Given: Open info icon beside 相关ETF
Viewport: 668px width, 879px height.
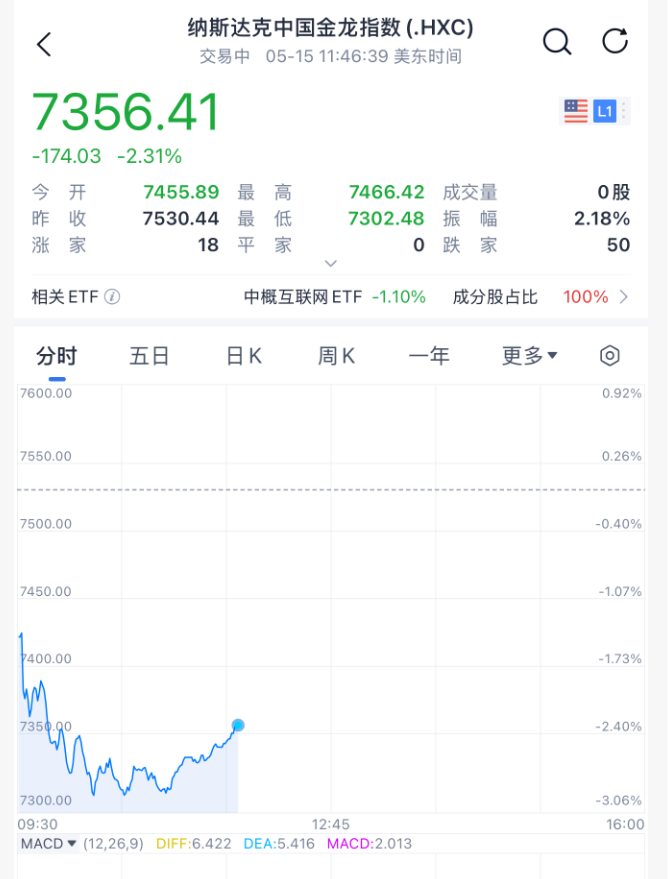Looking at the screenshot, I should [x=112, y=297].
